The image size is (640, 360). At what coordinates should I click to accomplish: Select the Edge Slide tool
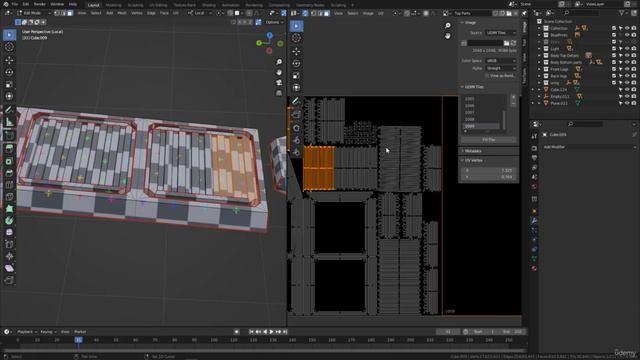[9, 244]
